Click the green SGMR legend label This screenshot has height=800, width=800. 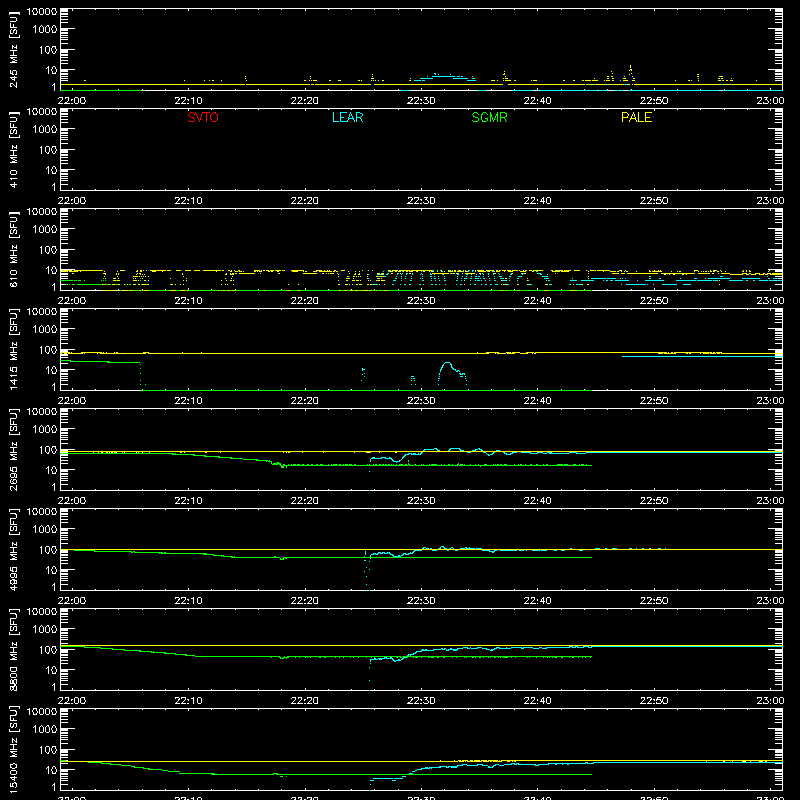point(489,117)
